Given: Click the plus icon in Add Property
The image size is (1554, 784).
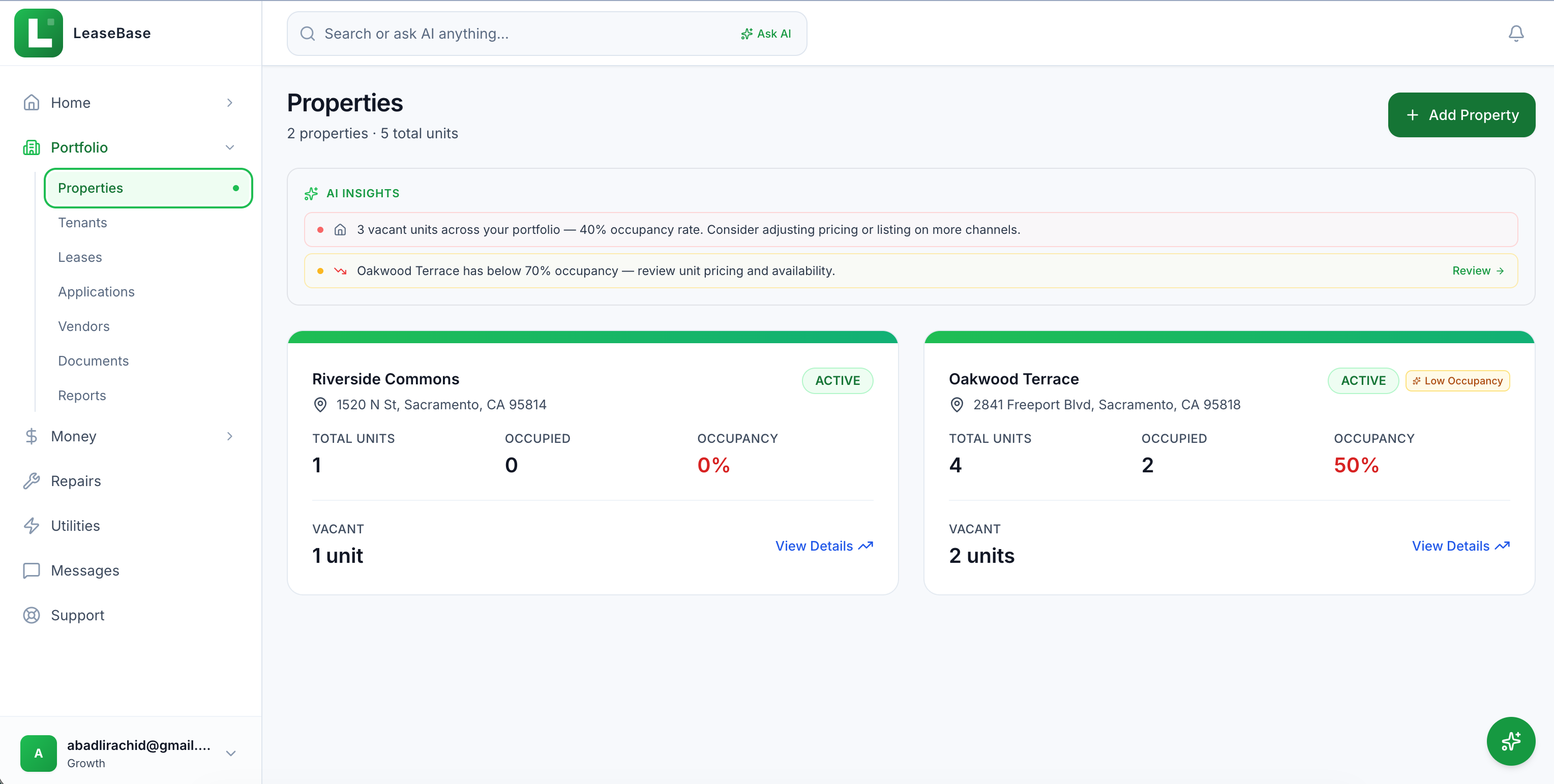Looking at the screenshot, I should pyautogui.click(x=1413, y=114).
